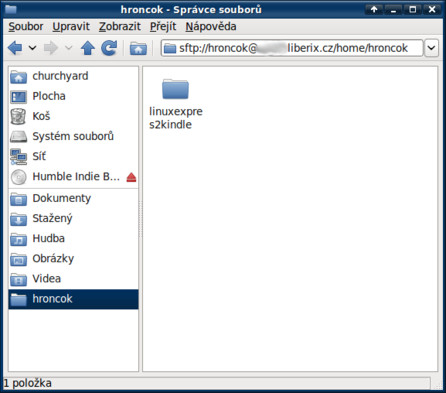Go up to the parent folder
This screenshot has height=393, width=446.
click(88, 48)
